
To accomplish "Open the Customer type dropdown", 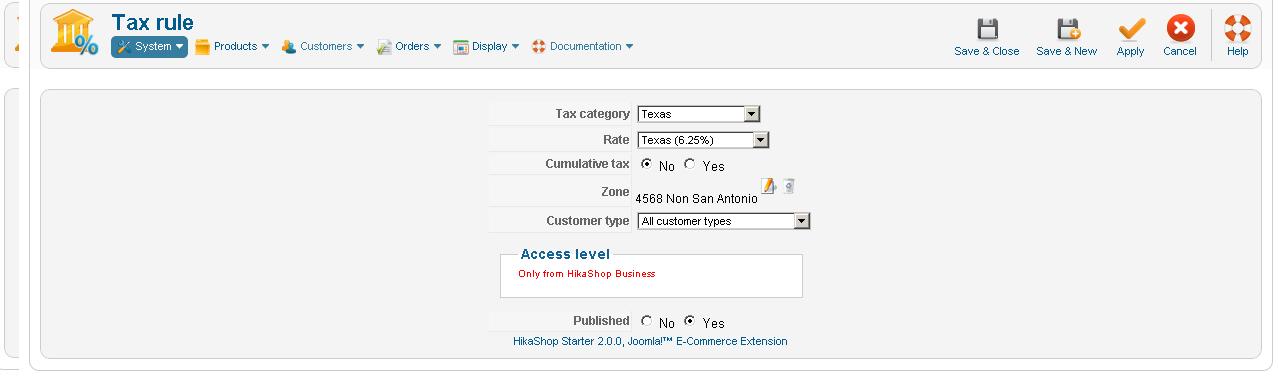I will coord(723,221).
